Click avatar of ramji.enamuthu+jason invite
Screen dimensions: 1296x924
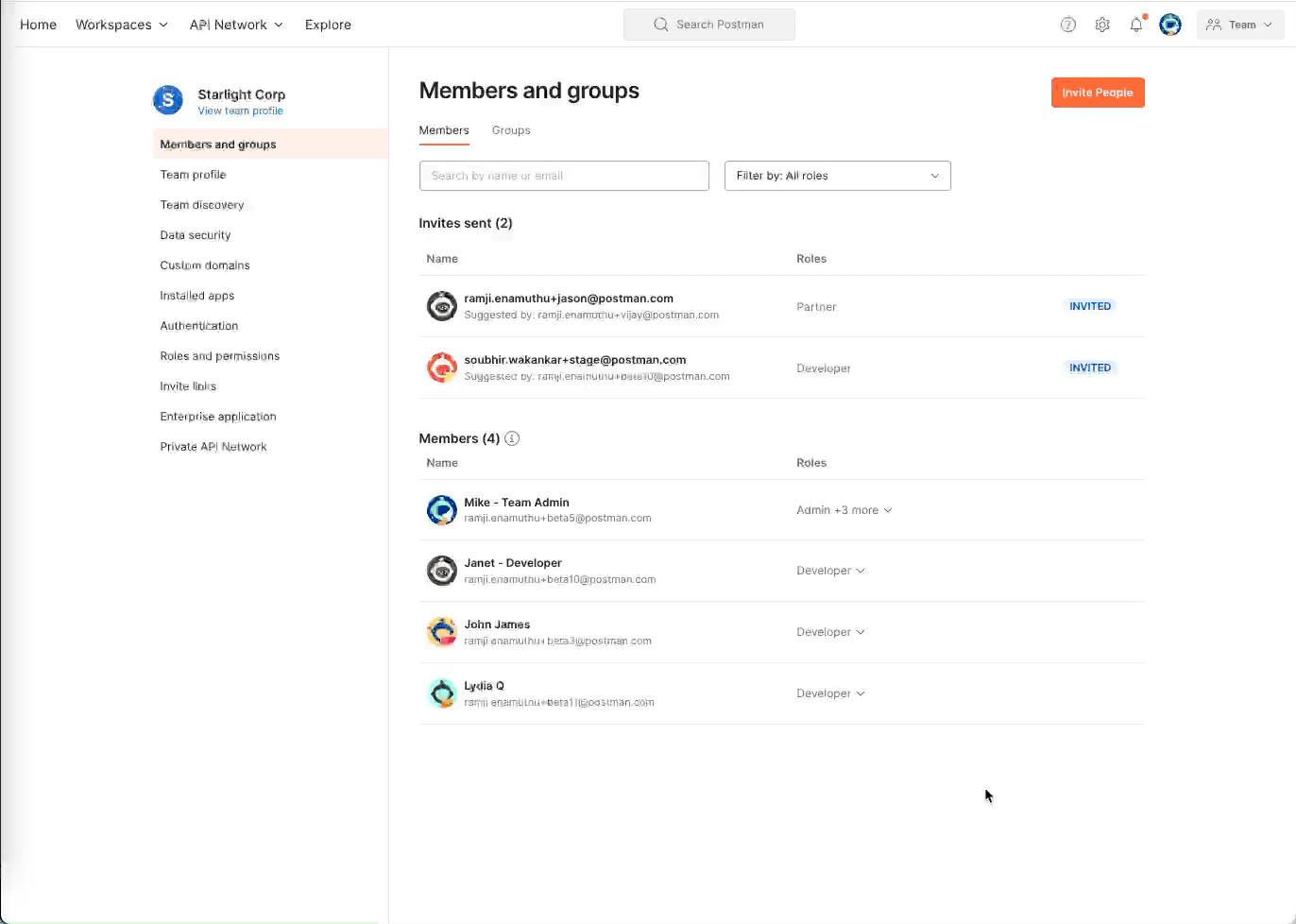(441, 306)
